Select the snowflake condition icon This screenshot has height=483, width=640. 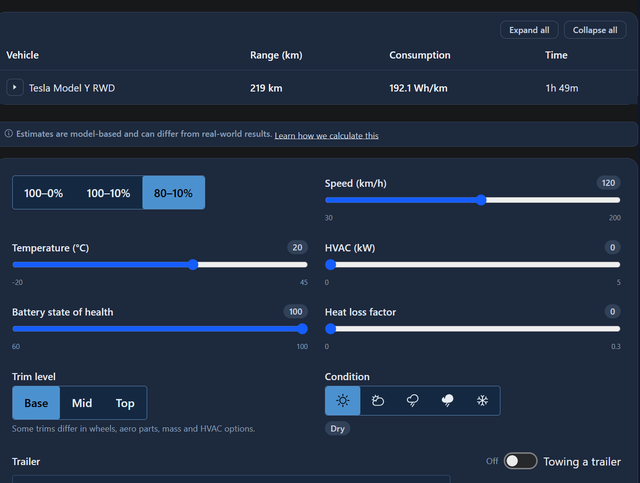[482, 401]
